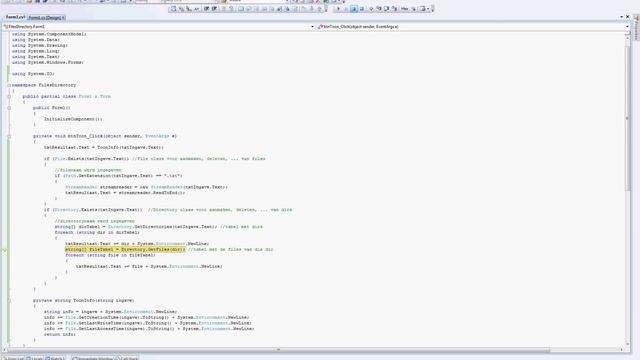Click the 'using System.IO;' line
Viewport: 640px width, 360px height.
pos(33,74)
